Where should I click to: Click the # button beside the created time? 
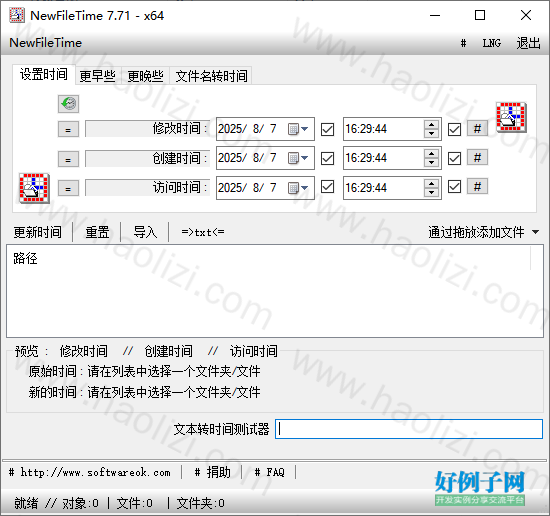[x=477, y=158]
